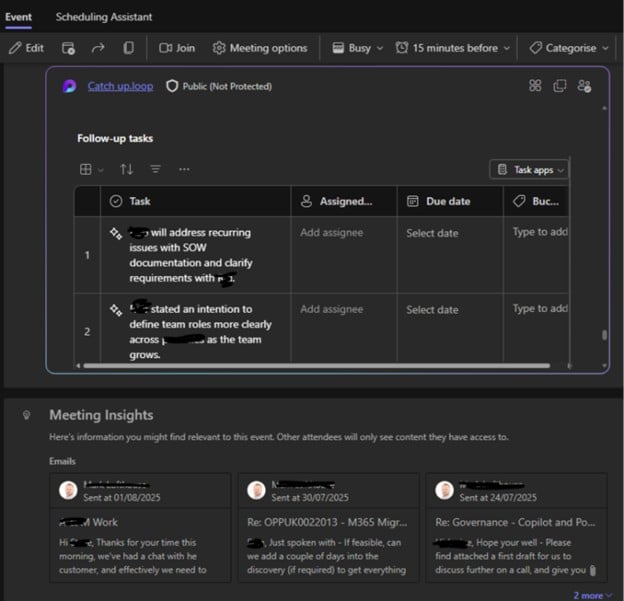Screen dimensions: 624x601
Task: Click the Meeting Insights lightbulb icon
Action: click(26, 415)
